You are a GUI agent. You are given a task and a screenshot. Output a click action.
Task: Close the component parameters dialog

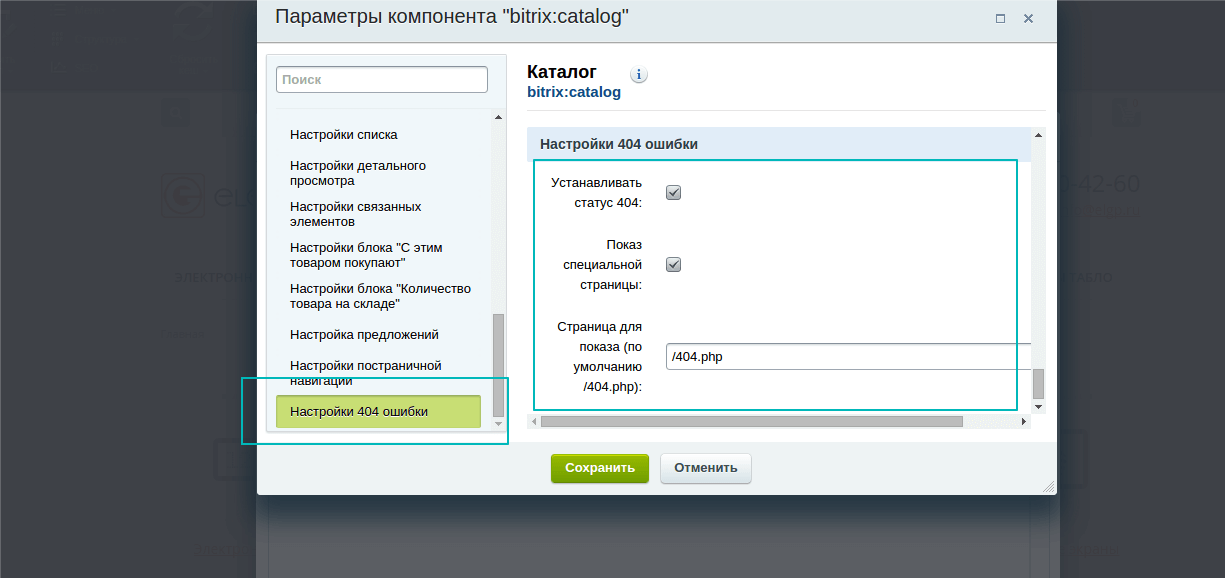click(1028, 19)
